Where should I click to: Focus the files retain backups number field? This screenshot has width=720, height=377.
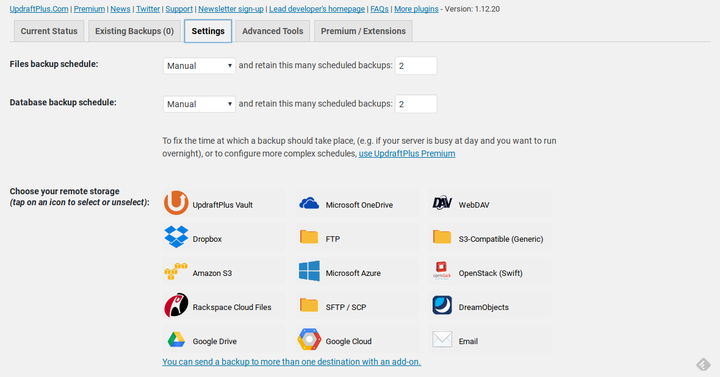pyautogui.click(x=416, y=66)
